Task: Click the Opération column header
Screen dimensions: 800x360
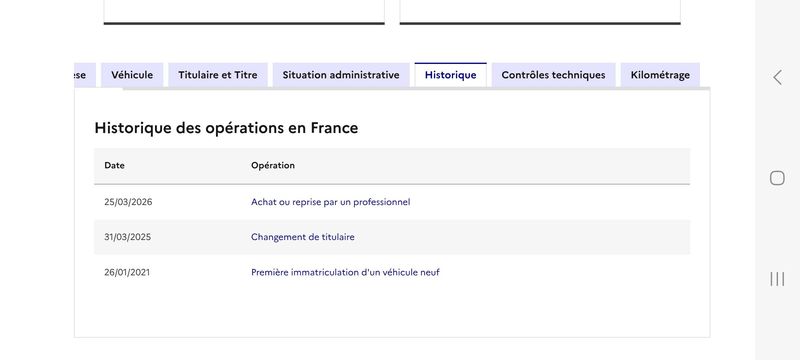Action: pos(273,165)
